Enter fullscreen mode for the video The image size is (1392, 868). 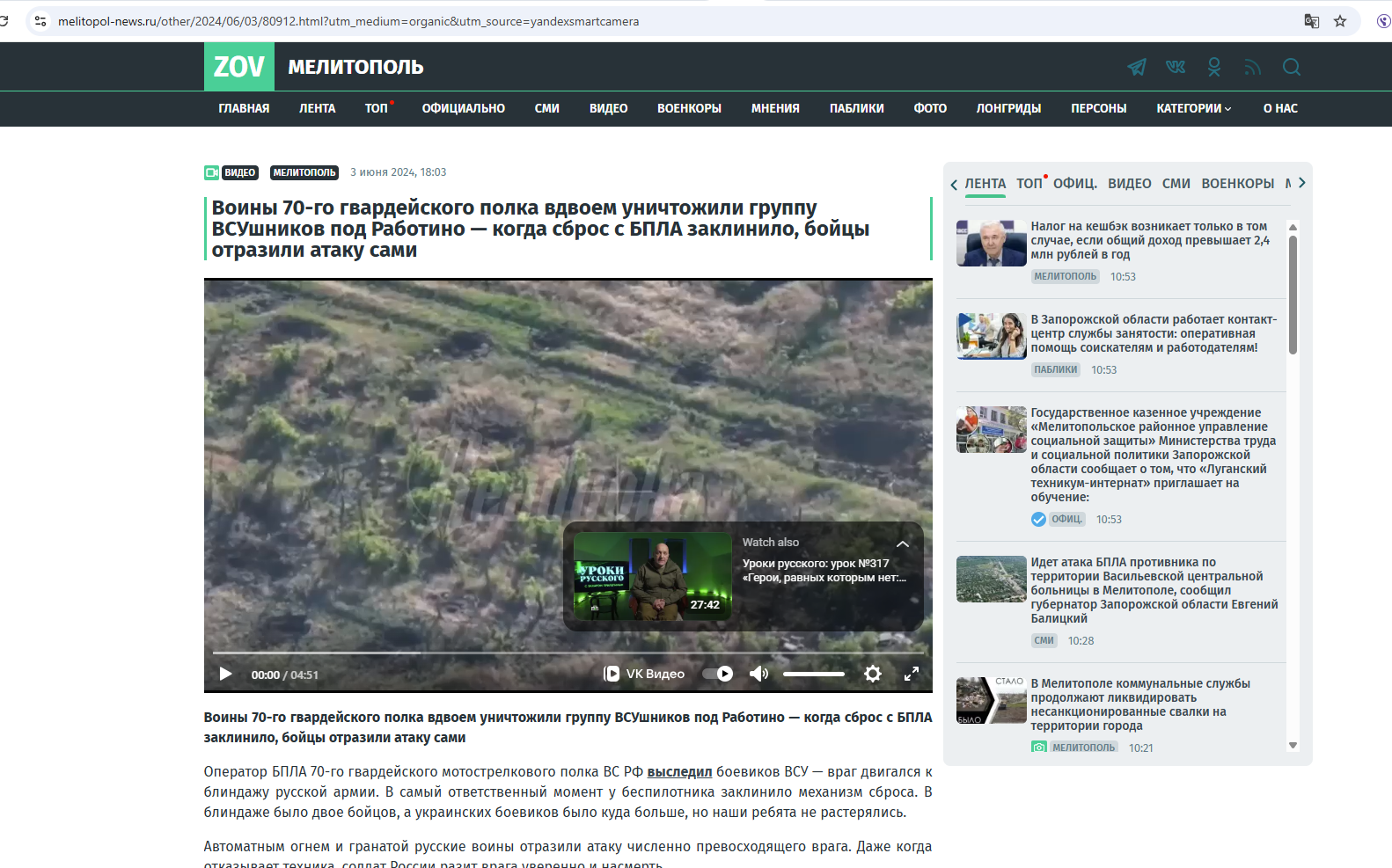912,674
